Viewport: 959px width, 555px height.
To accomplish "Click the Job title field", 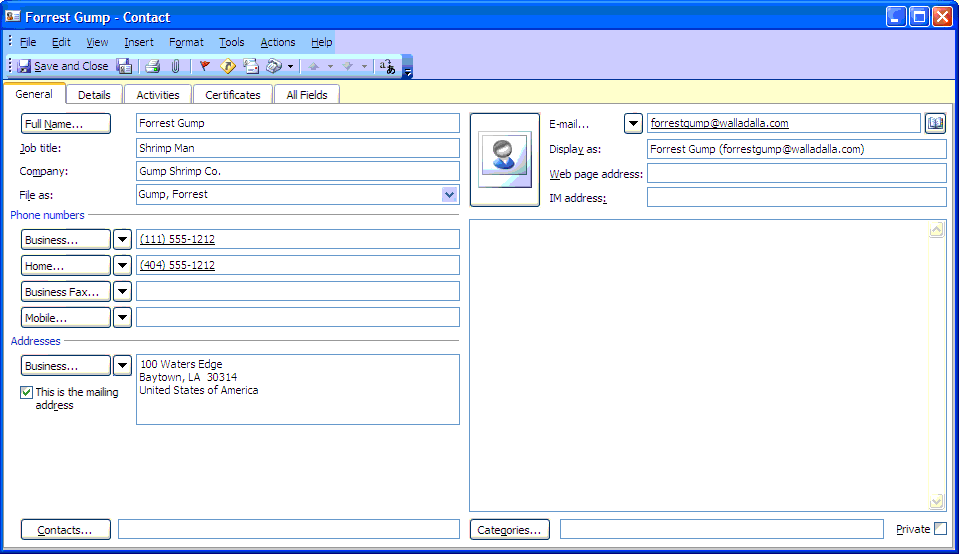I will (297, 148).
